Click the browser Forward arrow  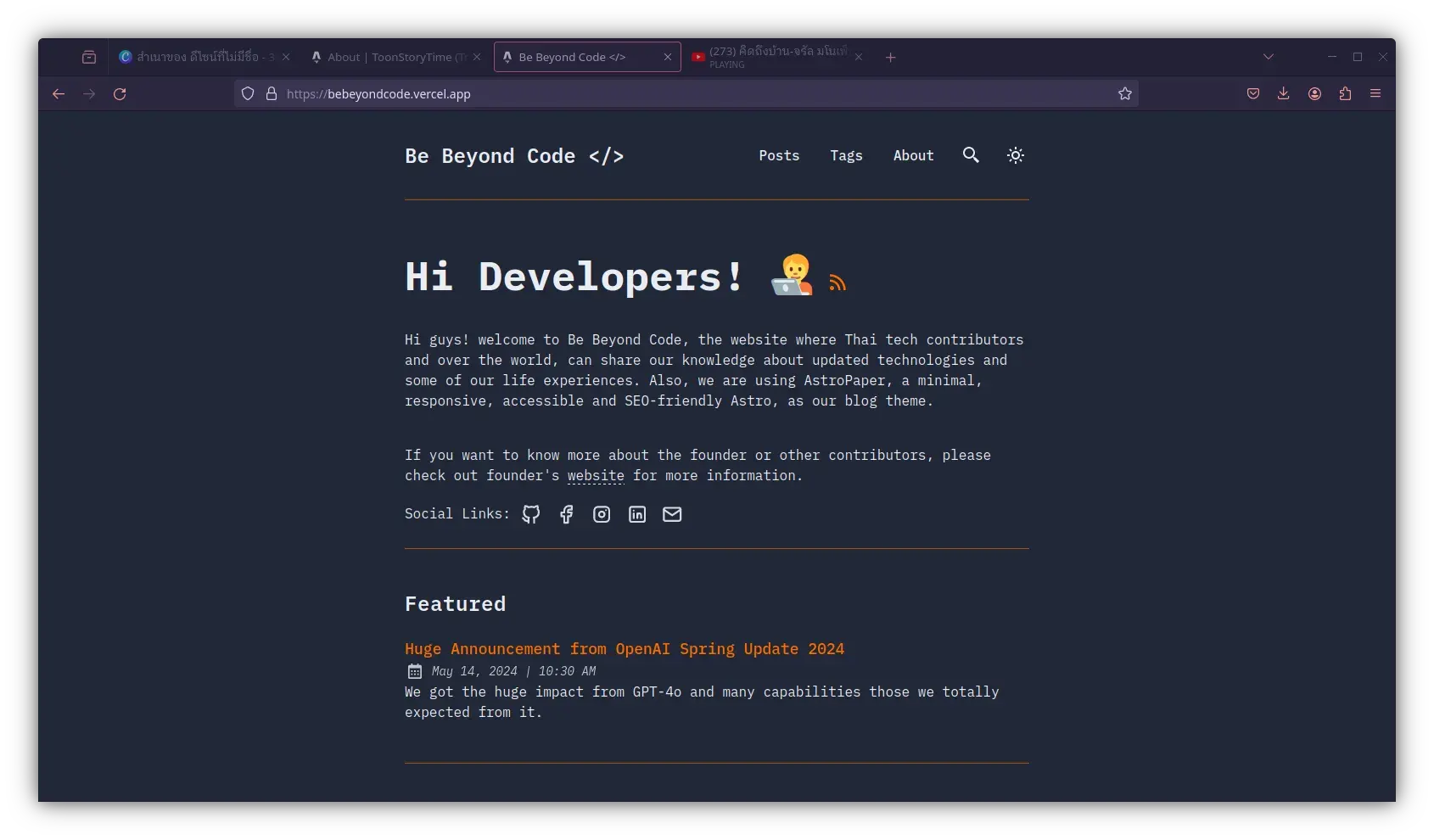tap(89, 94)
